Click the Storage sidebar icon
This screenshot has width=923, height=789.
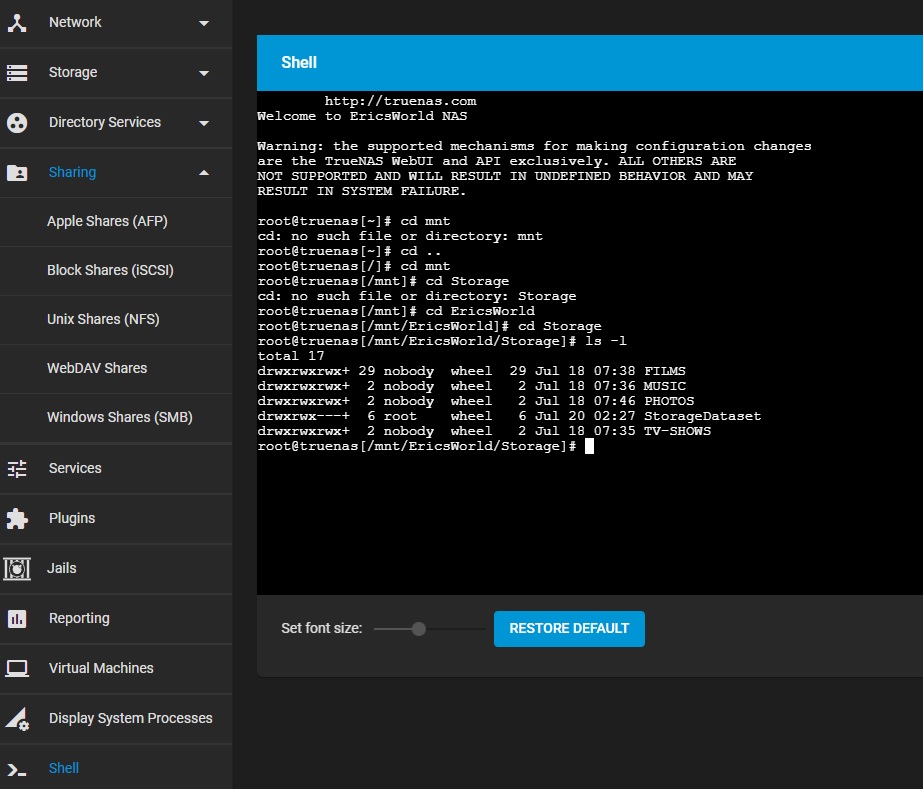coord(16,72)
